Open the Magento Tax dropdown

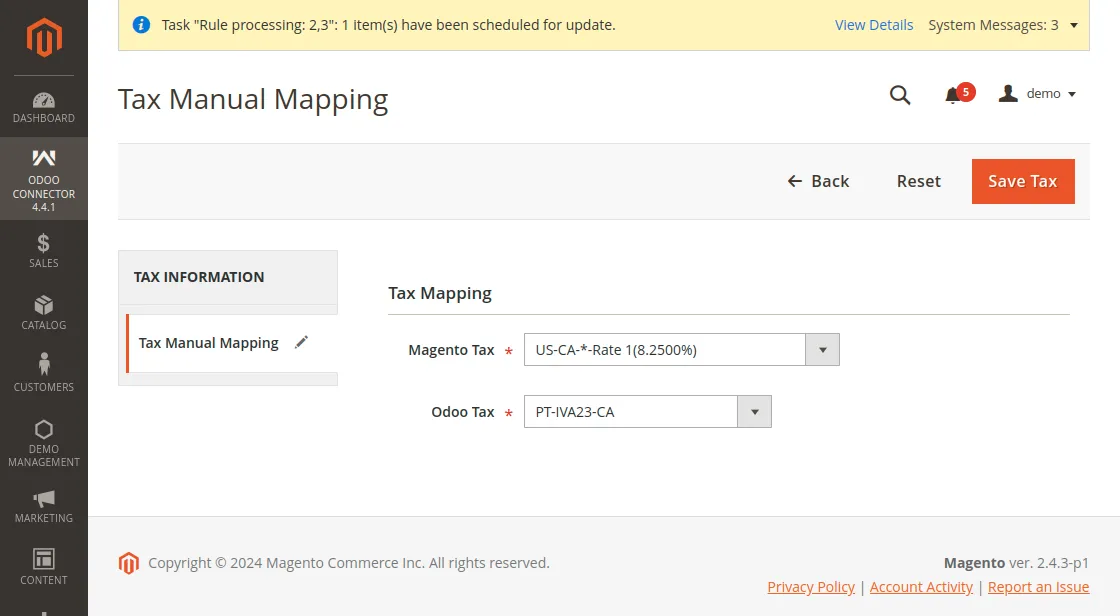[822, 349]
